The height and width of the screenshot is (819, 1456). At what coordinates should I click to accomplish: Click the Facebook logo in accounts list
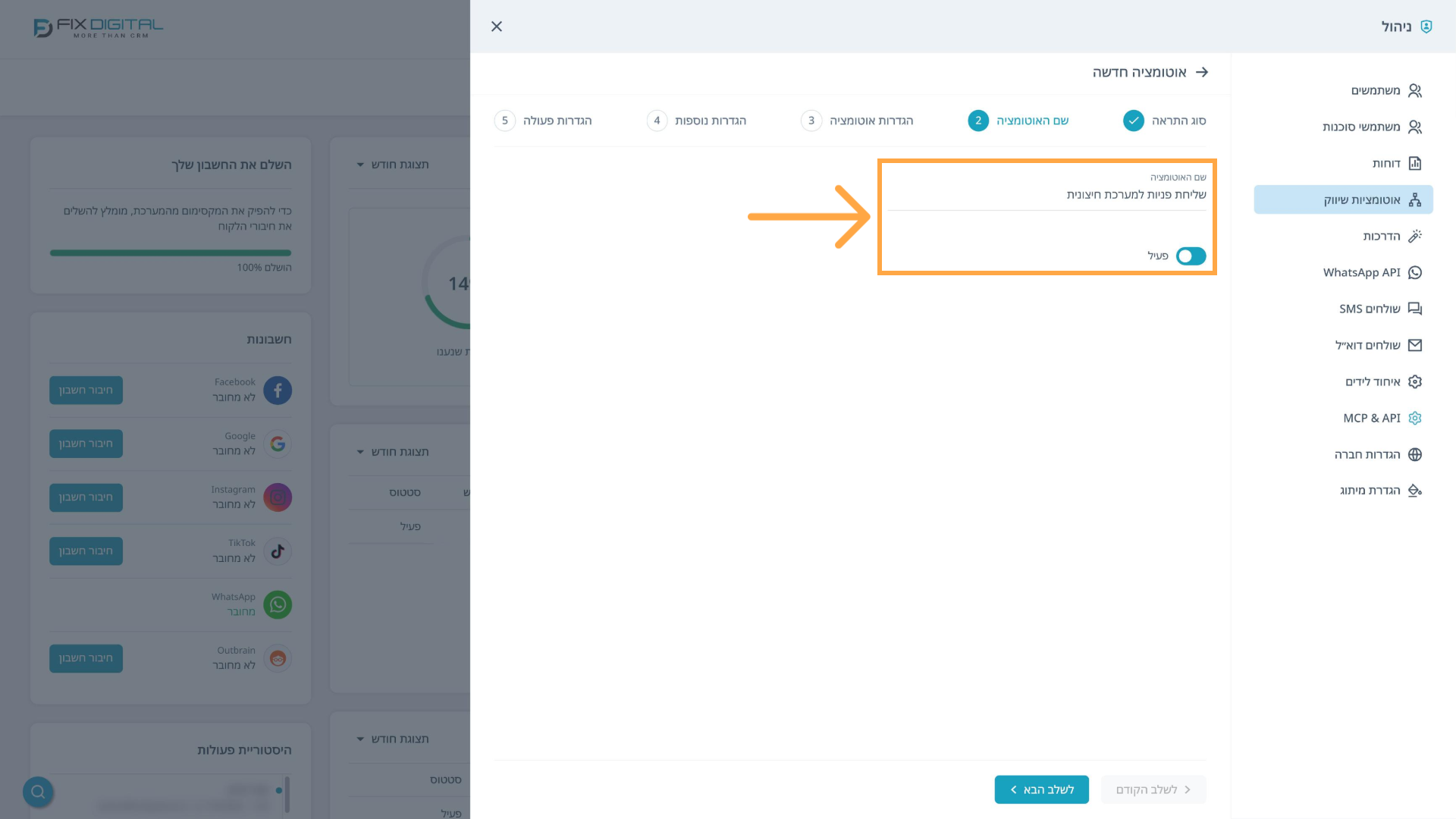pos(278,391)
